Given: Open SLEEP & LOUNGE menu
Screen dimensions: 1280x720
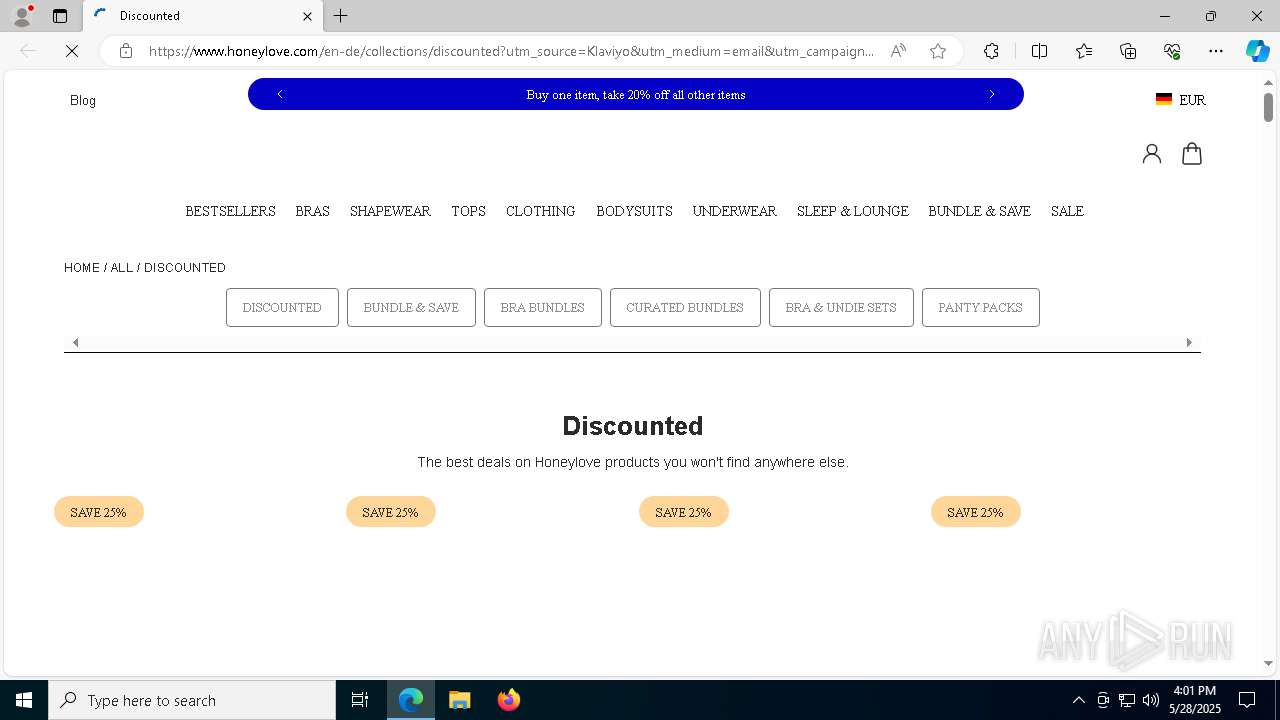Looking at the screenshot, I should click(853, 211).
